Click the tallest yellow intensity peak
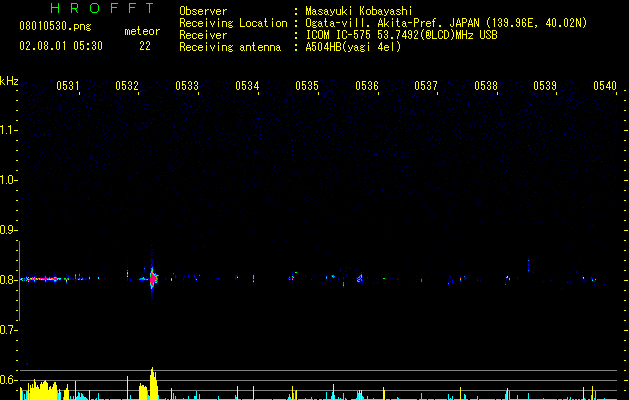The width and height of the screenshot is (629, 400). 152,383
